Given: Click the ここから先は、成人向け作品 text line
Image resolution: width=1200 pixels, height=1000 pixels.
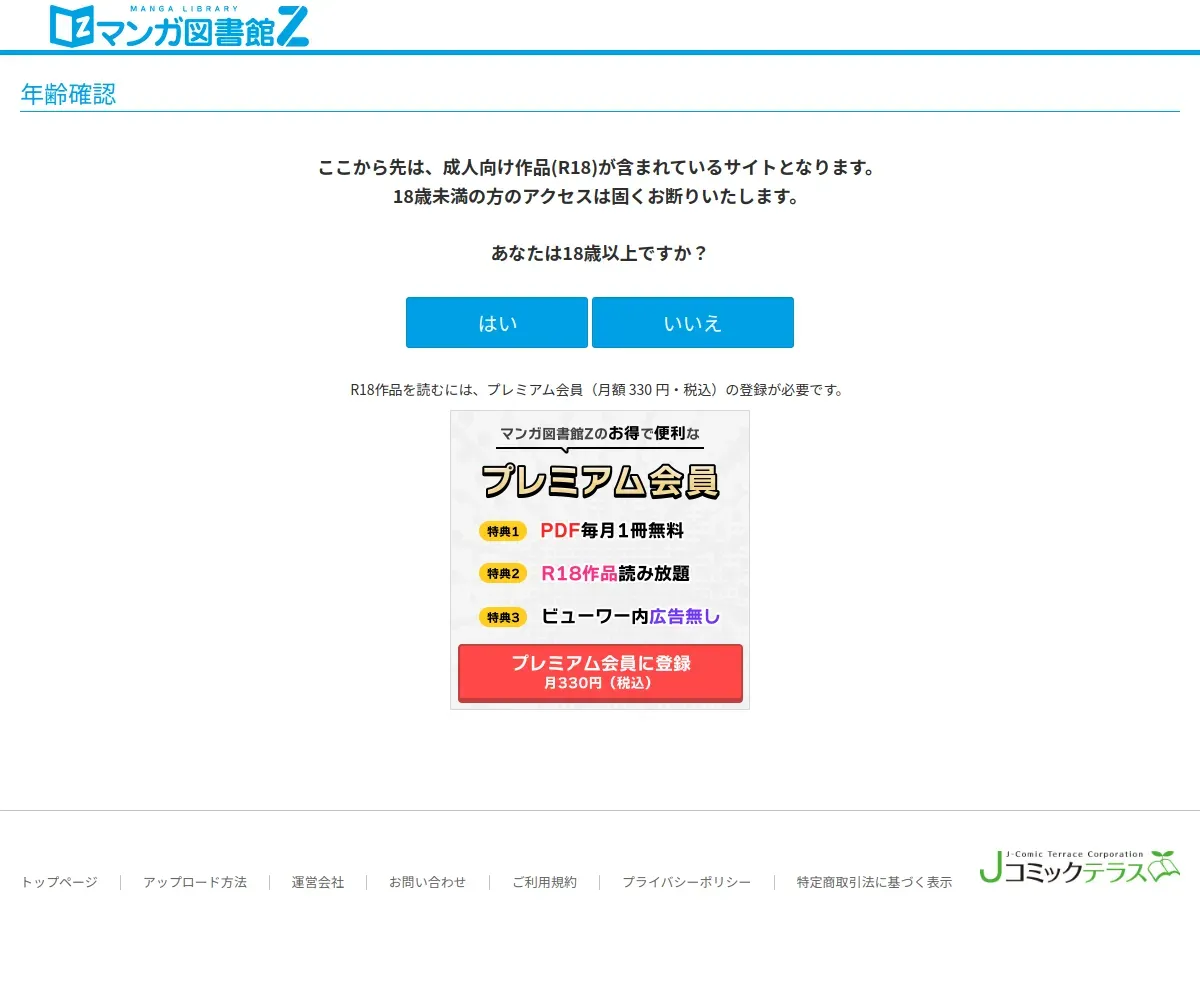Looking at the screenshot, I should (597, 167).
